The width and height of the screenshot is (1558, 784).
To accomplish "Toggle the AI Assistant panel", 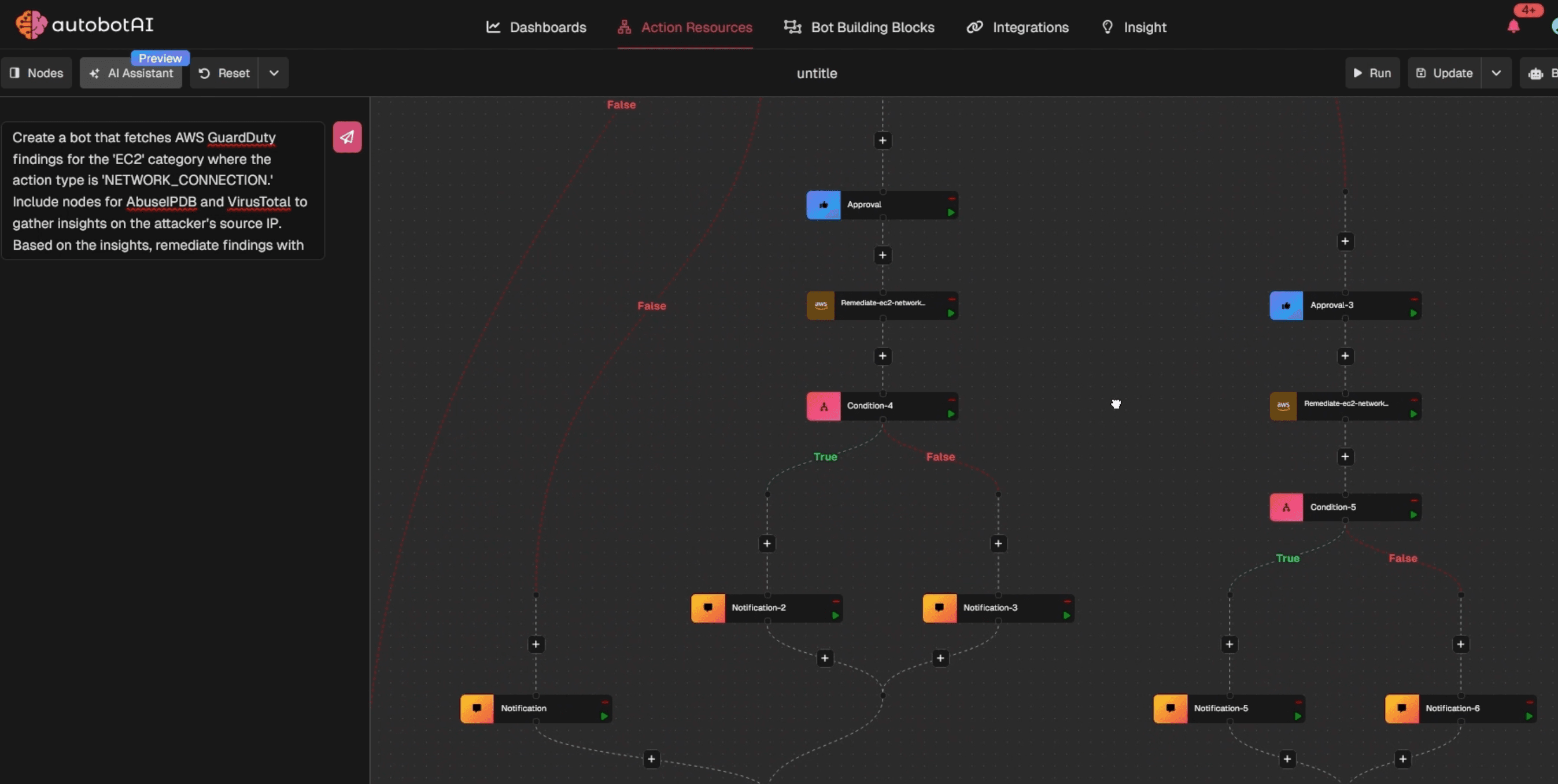I will 131,73.
